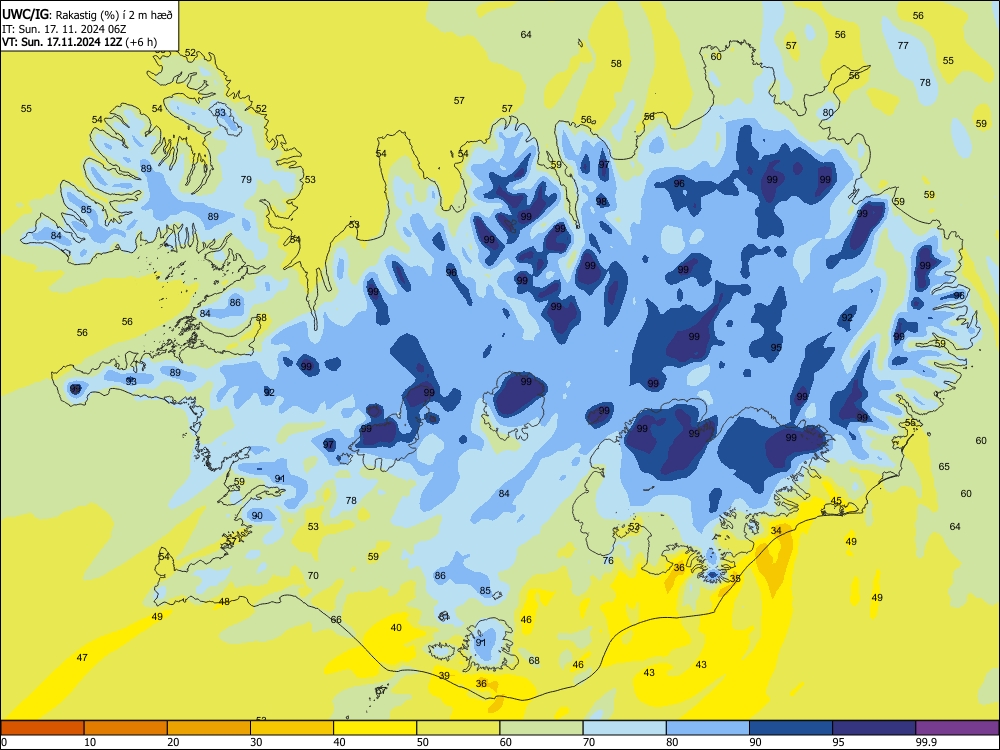Click the map value '45' on the southeast coast
Screen dimensions: 1000x750
tap(836, 501)
